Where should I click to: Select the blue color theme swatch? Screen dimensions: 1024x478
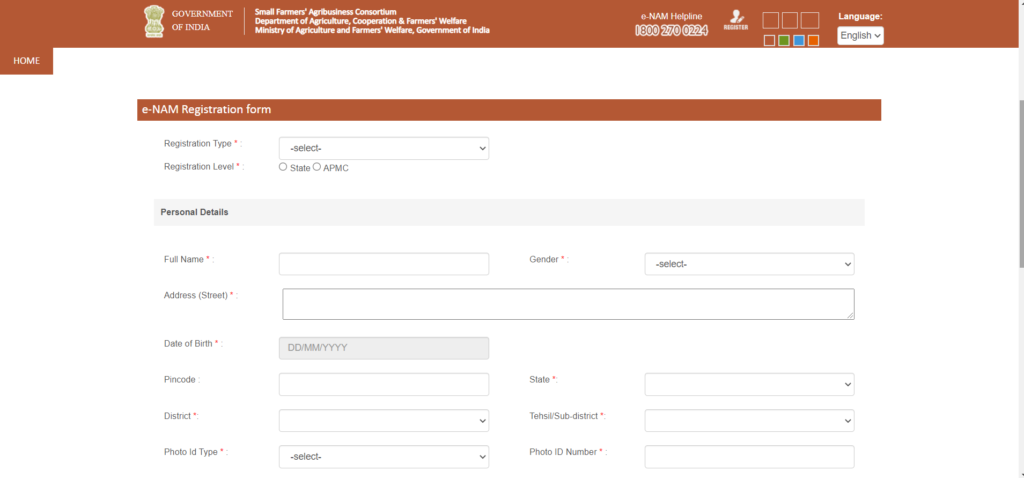click(x=798, y=40)
